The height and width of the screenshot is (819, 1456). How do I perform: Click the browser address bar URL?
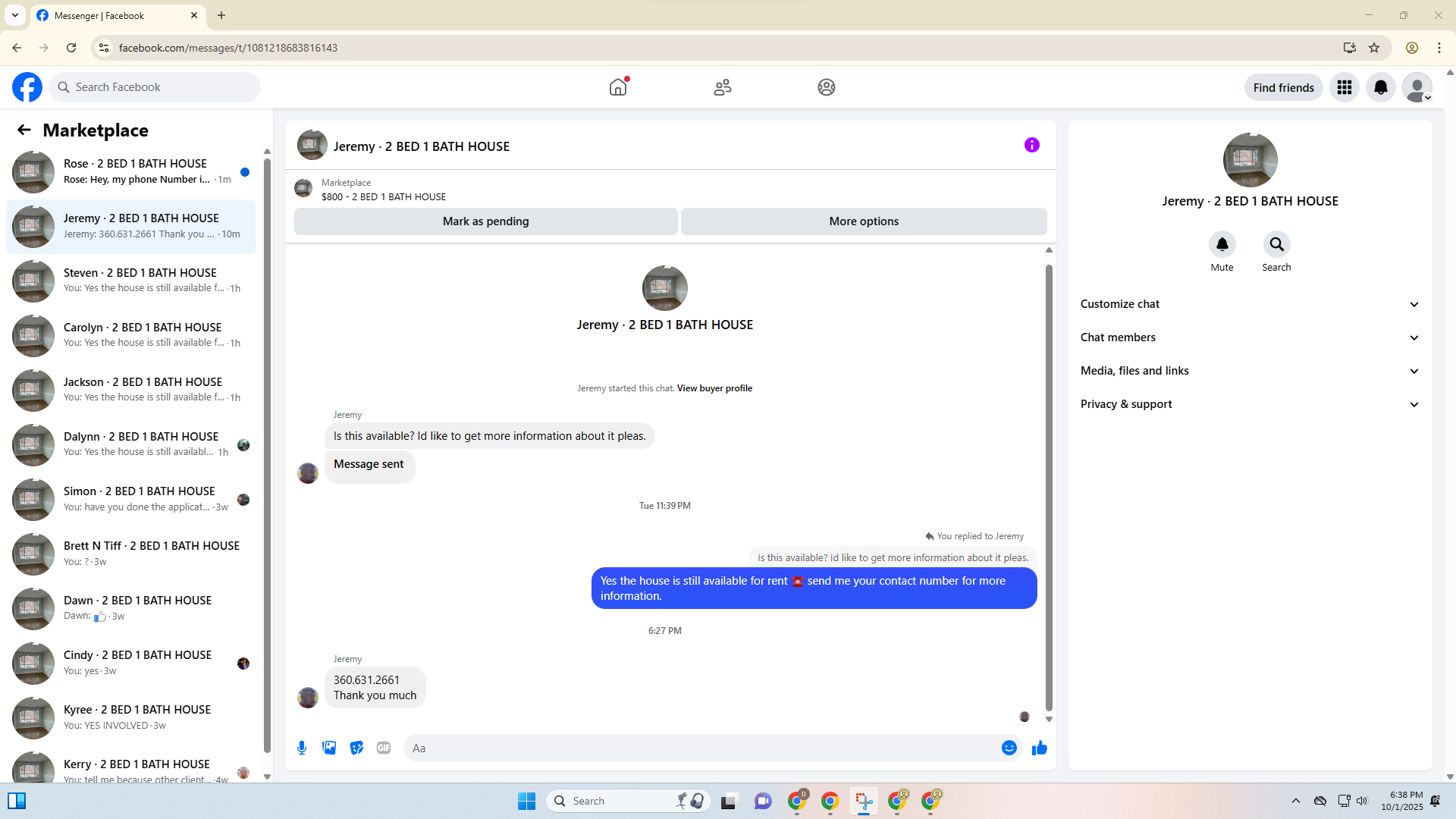coord(227,48)
